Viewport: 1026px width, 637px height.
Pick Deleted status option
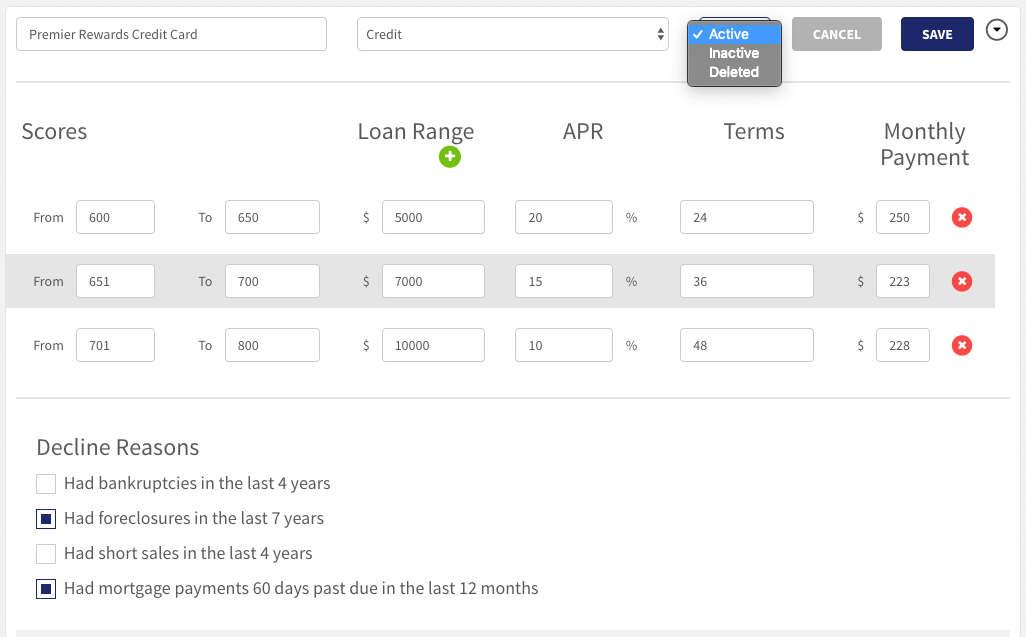click(x=734, y=72)
